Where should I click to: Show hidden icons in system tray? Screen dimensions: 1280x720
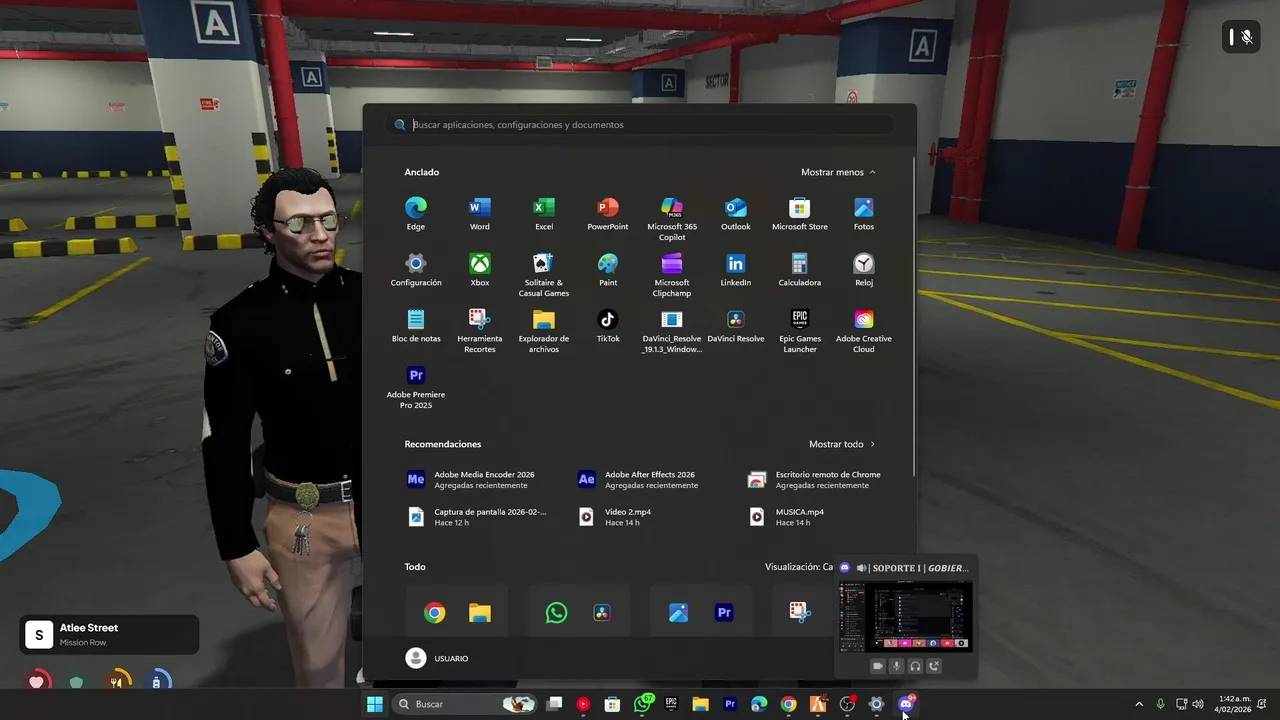[1139, 704]
